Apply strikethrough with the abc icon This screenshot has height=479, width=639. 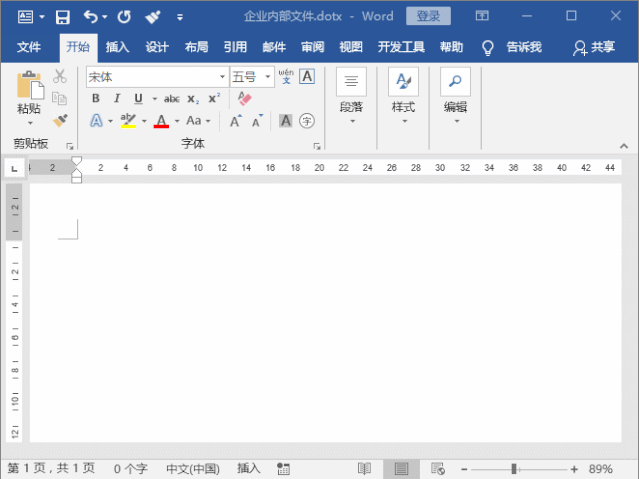click(171, 98)
